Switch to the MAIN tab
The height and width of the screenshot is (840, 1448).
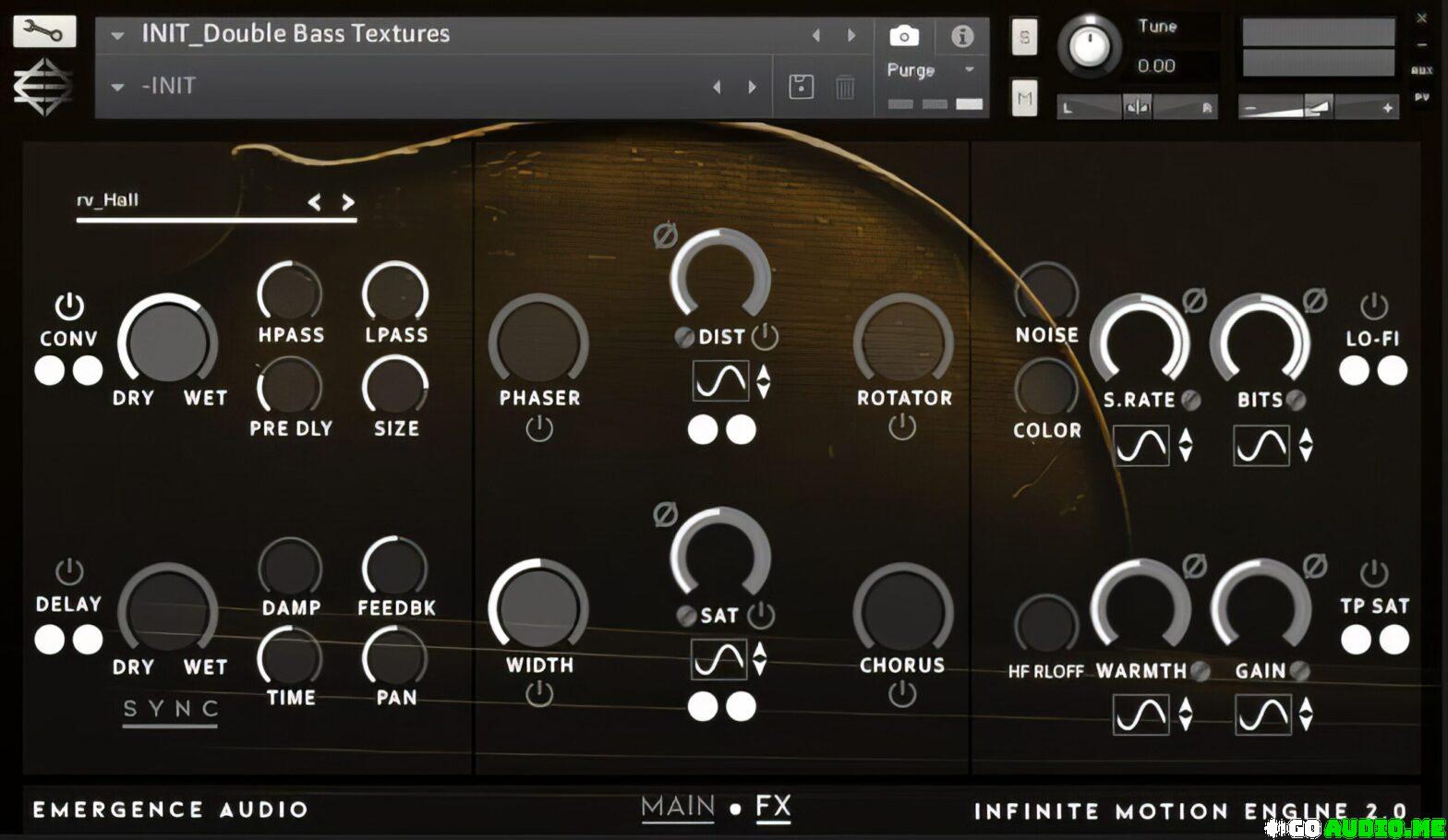click(x=678, y=808)
